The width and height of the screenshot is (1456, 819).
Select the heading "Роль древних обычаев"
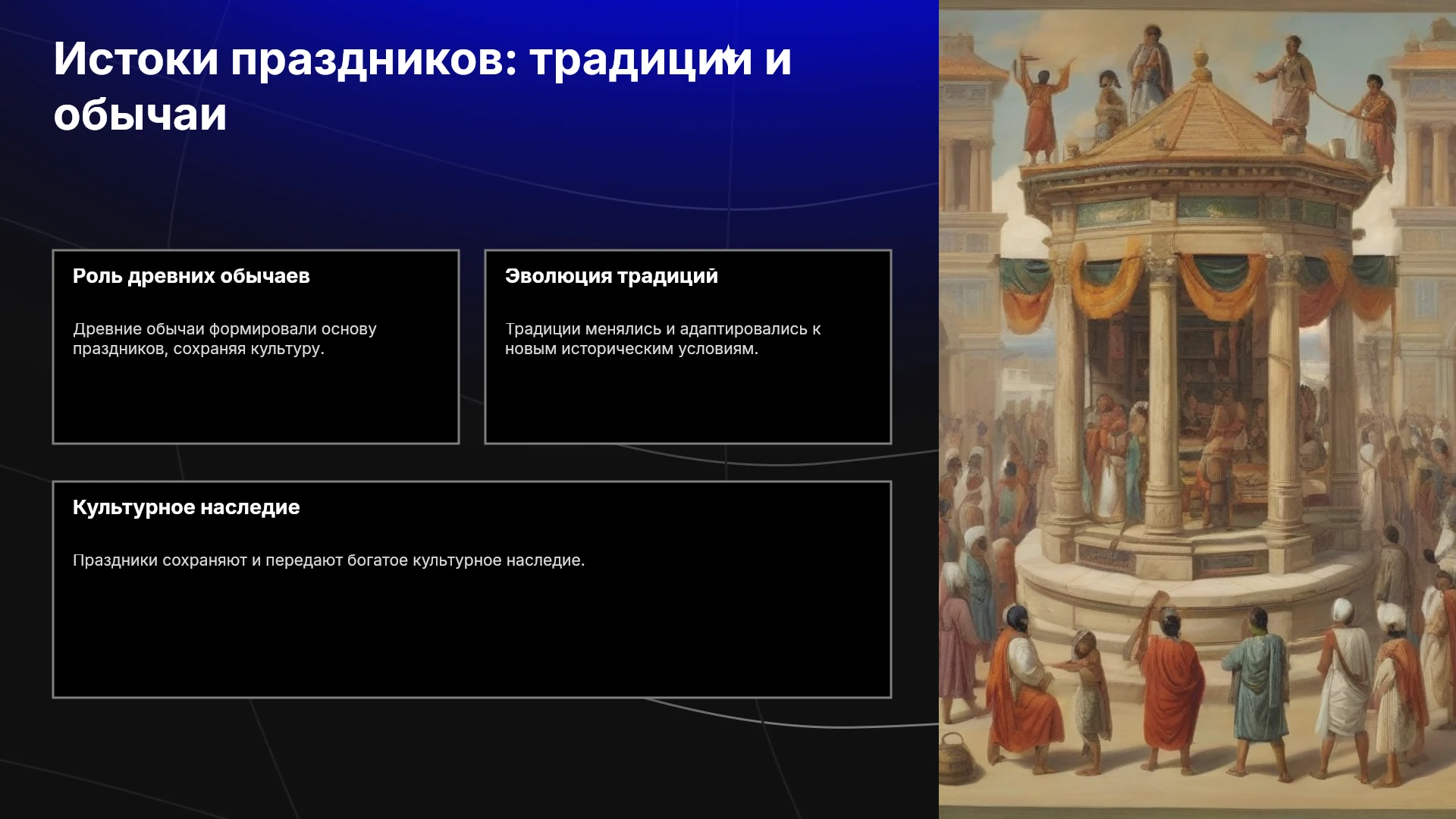click(x=191, y=276)
